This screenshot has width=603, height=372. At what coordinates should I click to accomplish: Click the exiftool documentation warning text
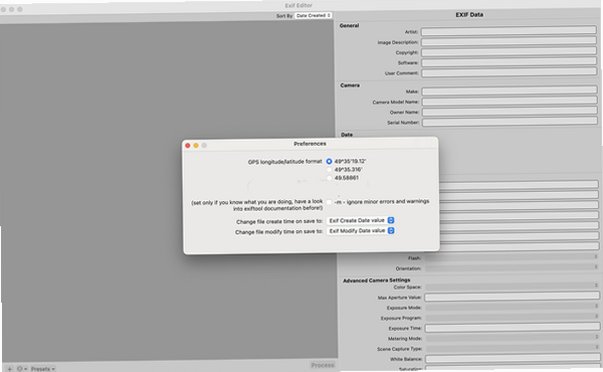pyautogui.click(x=257, y=205)
